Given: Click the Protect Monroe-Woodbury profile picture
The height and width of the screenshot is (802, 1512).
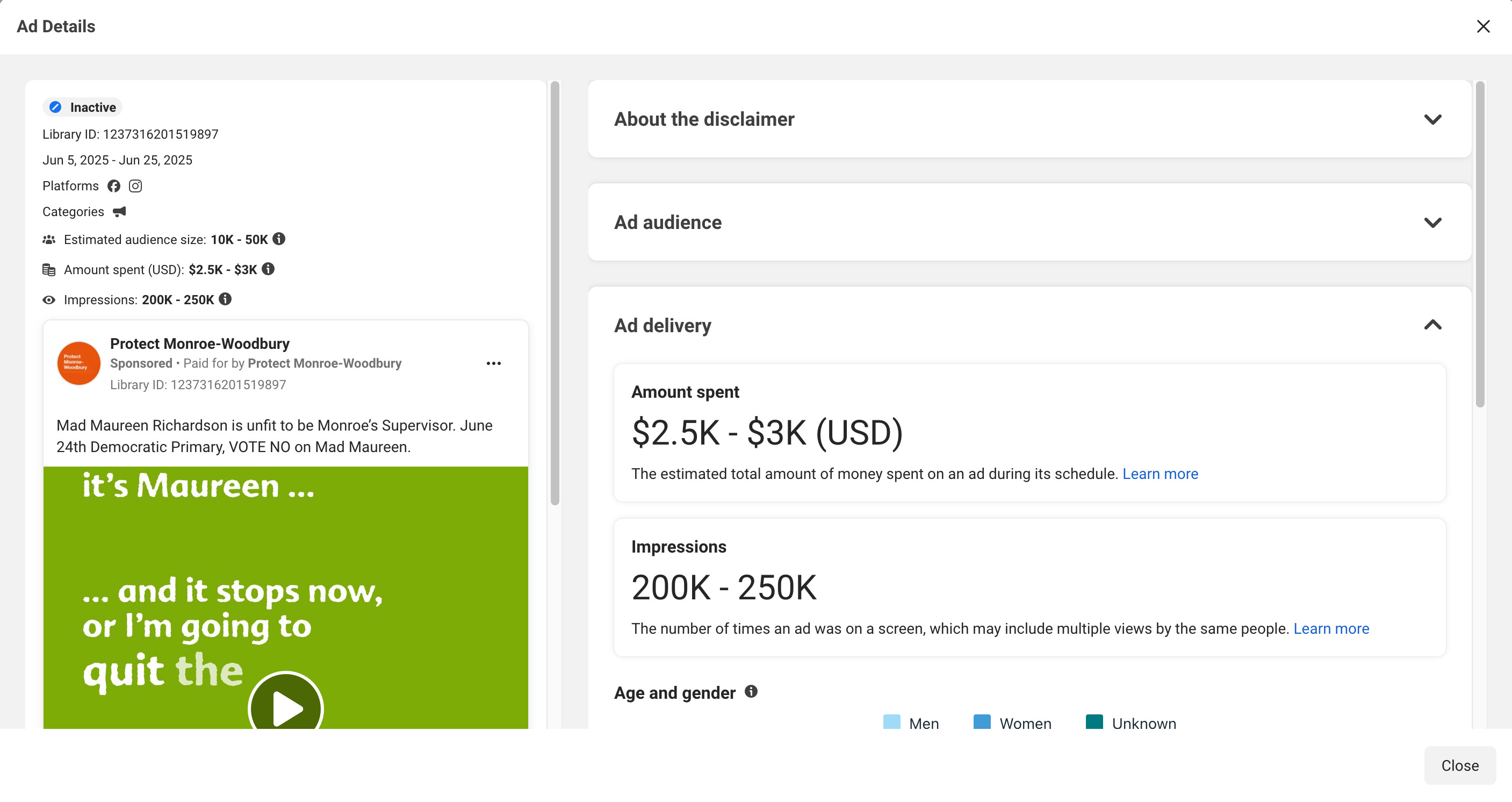Looking at the screenshot, I should (78, 363).
